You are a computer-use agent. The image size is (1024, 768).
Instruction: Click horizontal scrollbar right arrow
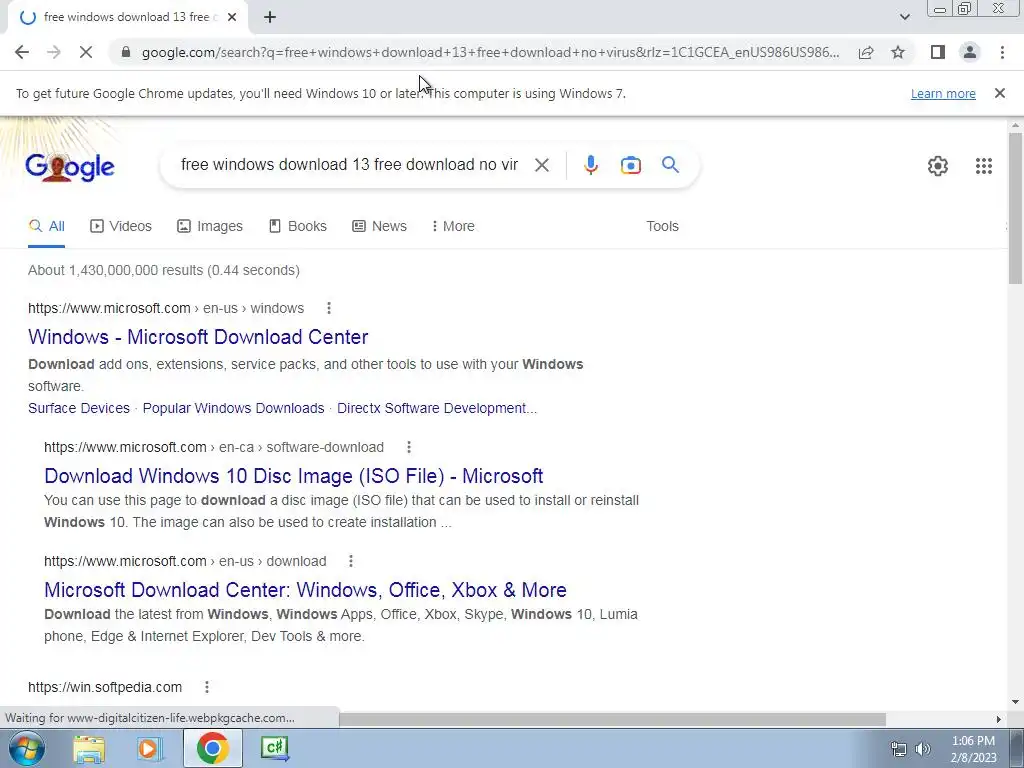click(999, 719)
